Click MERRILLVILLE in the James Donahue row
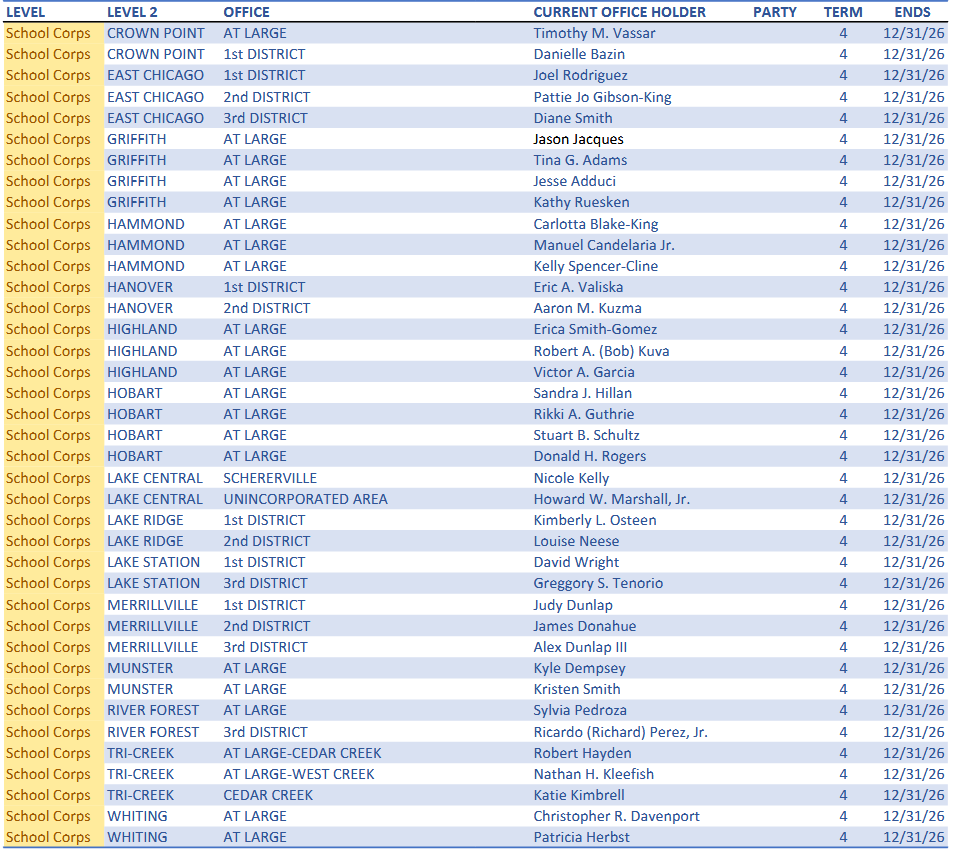The image size is (955, 850). tap(152, 626)
